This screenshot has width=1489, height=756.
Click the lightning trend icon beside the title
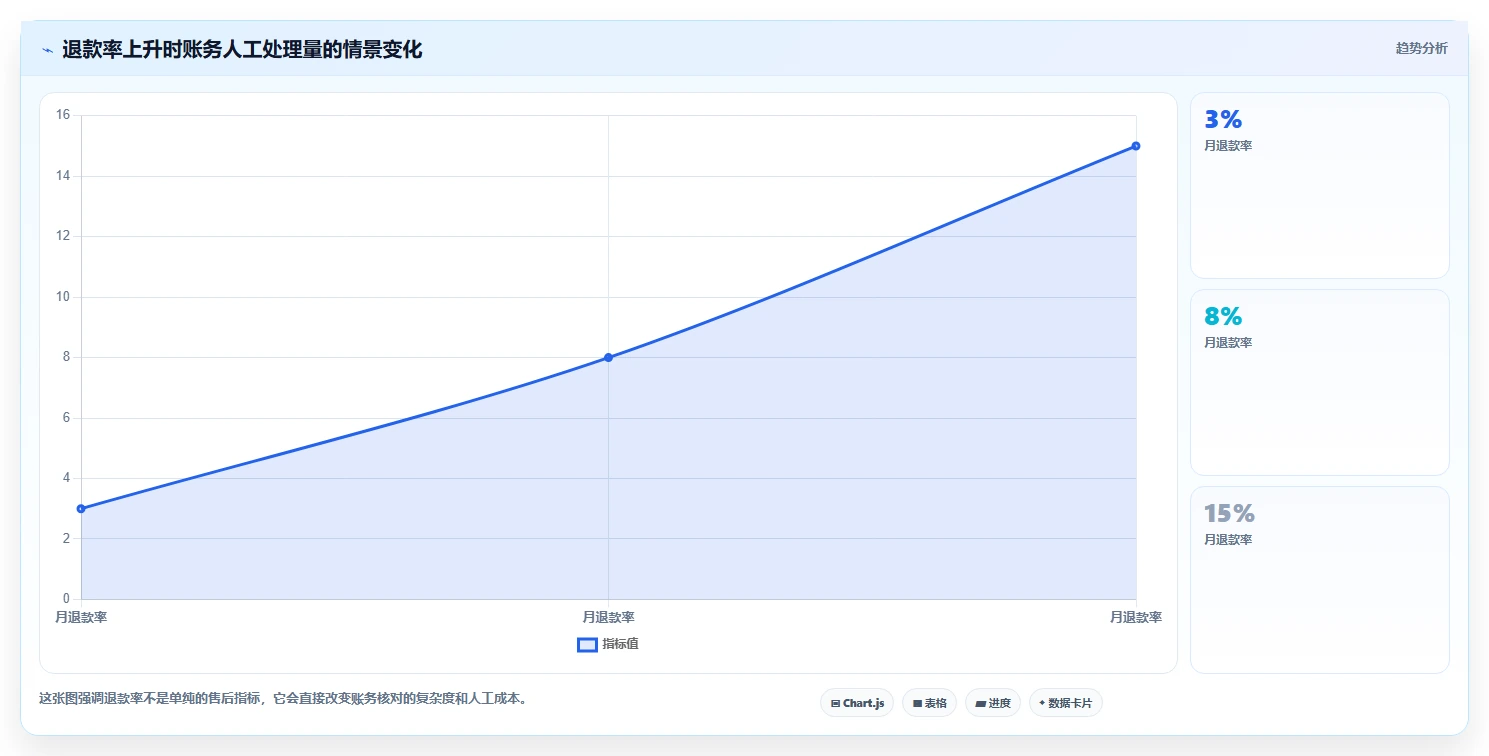click(x=47, y=50)
